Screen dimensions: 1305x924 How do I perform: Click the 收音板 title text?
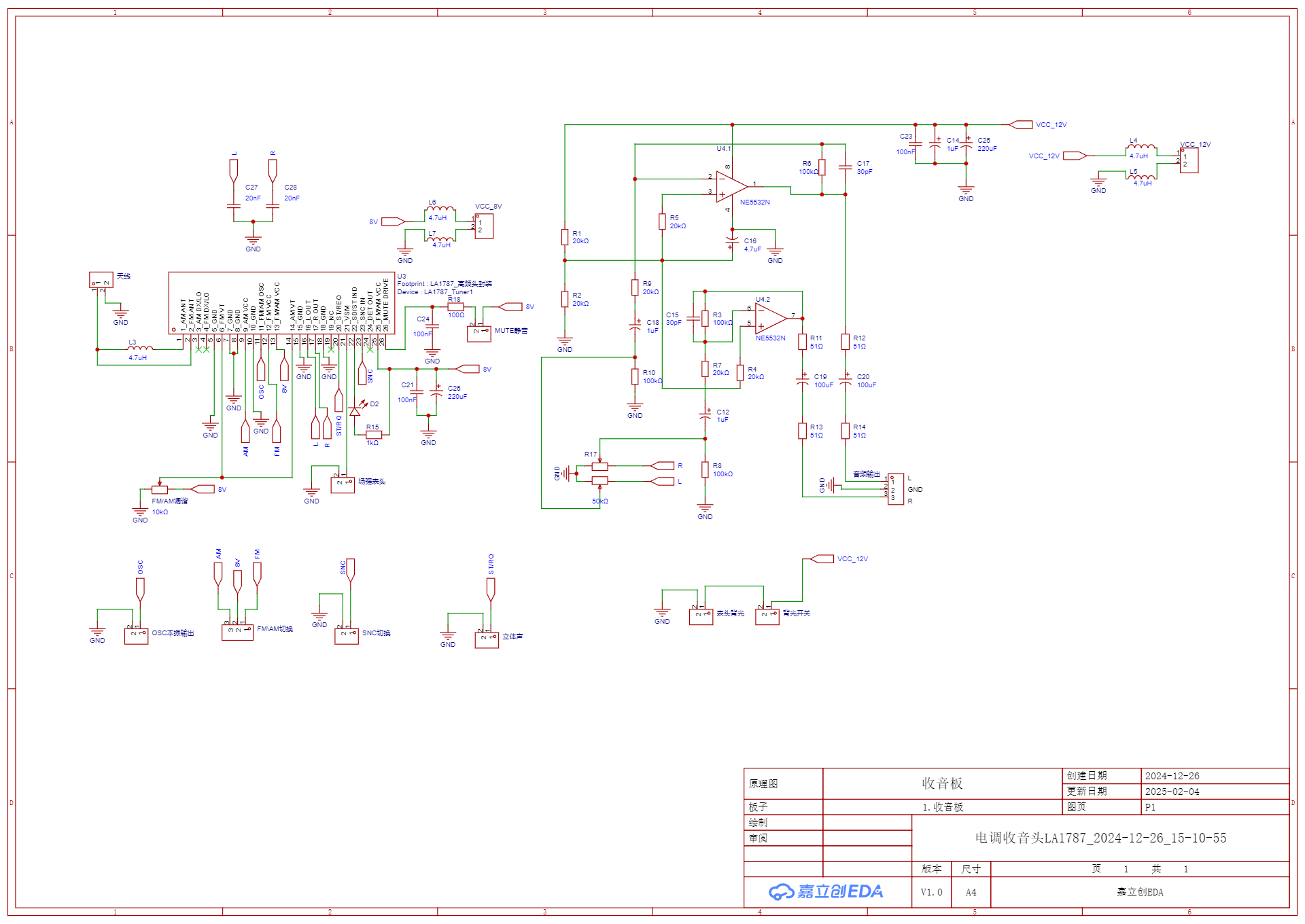click(x=942, y=783)
